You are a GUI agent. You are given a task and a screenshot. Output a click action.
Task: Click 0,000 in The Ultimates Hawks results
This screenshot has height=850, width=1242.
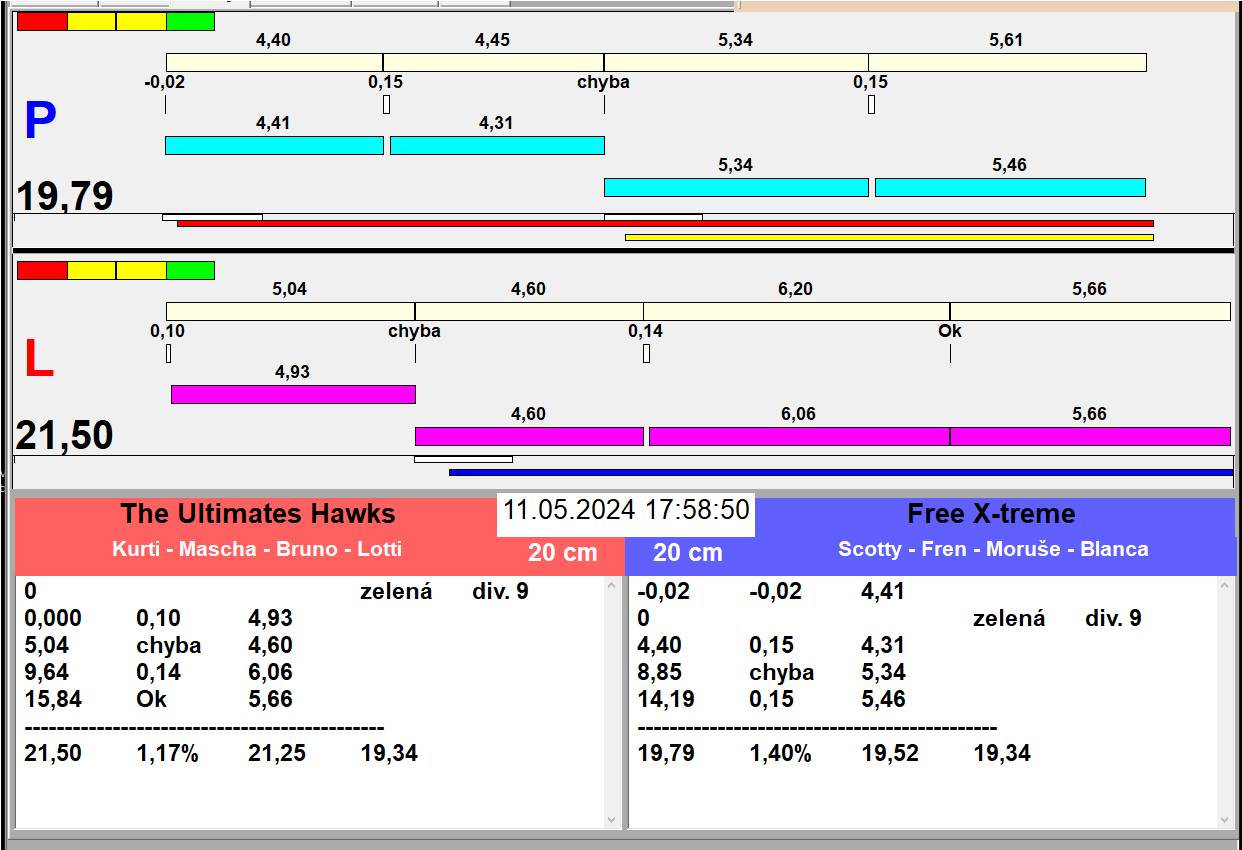pos(53,618)
